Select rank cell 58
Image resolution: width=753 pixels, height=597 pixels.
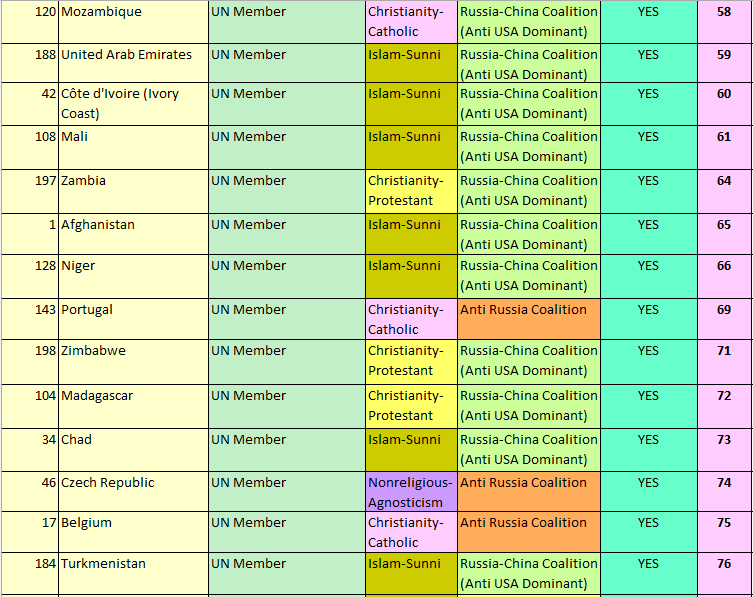pos(725,22)
